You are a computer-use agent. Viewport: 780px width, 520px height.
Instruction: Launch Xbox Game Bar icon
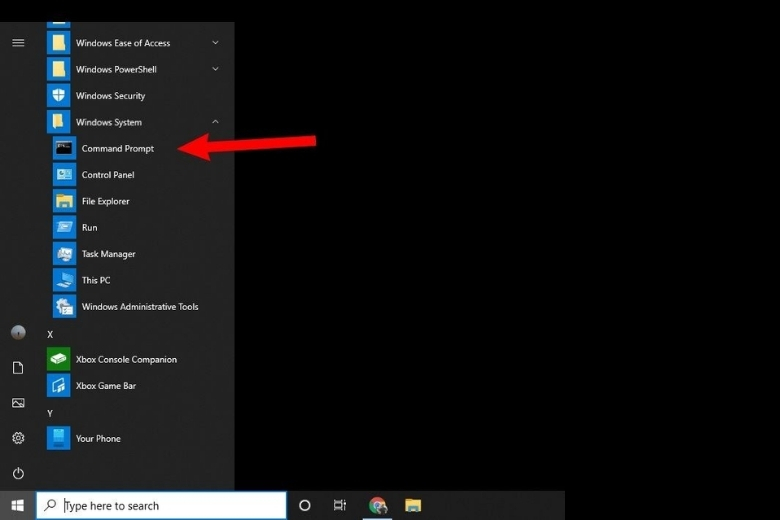(58, 386)
